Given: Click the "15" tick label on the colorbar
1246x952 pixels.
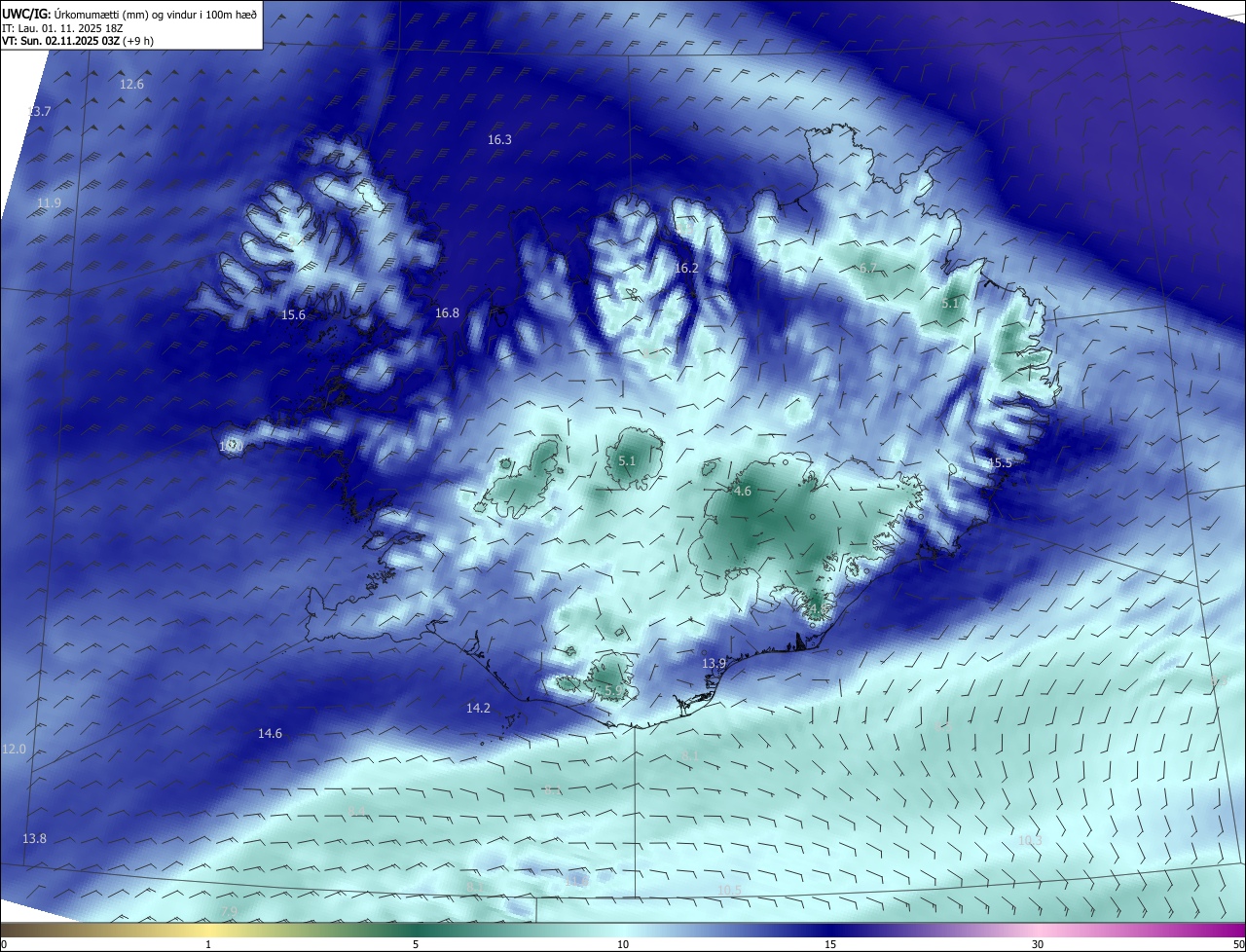Looking at the screenshot, I should click(x=830, y=944).
